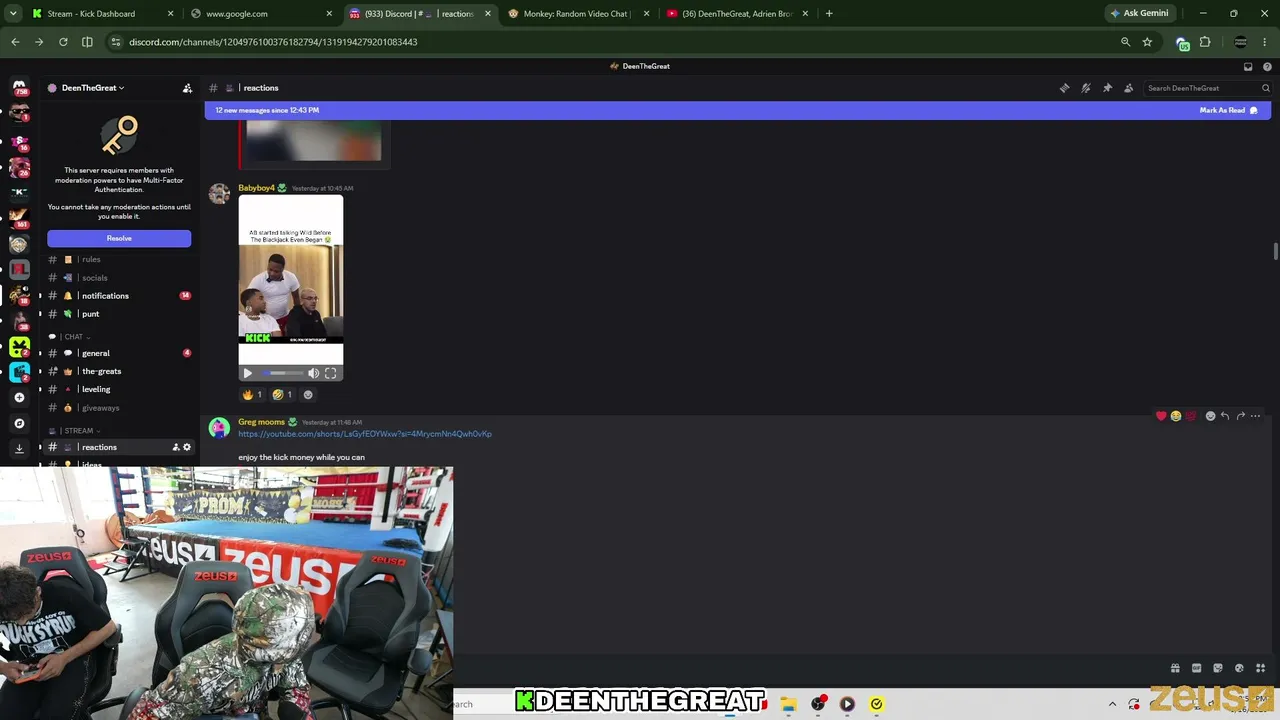This screenshot has height=720, width=1280.
Task: Click the Ask Gemini button
Action: pyautogui.click(x=1139, y=14)
